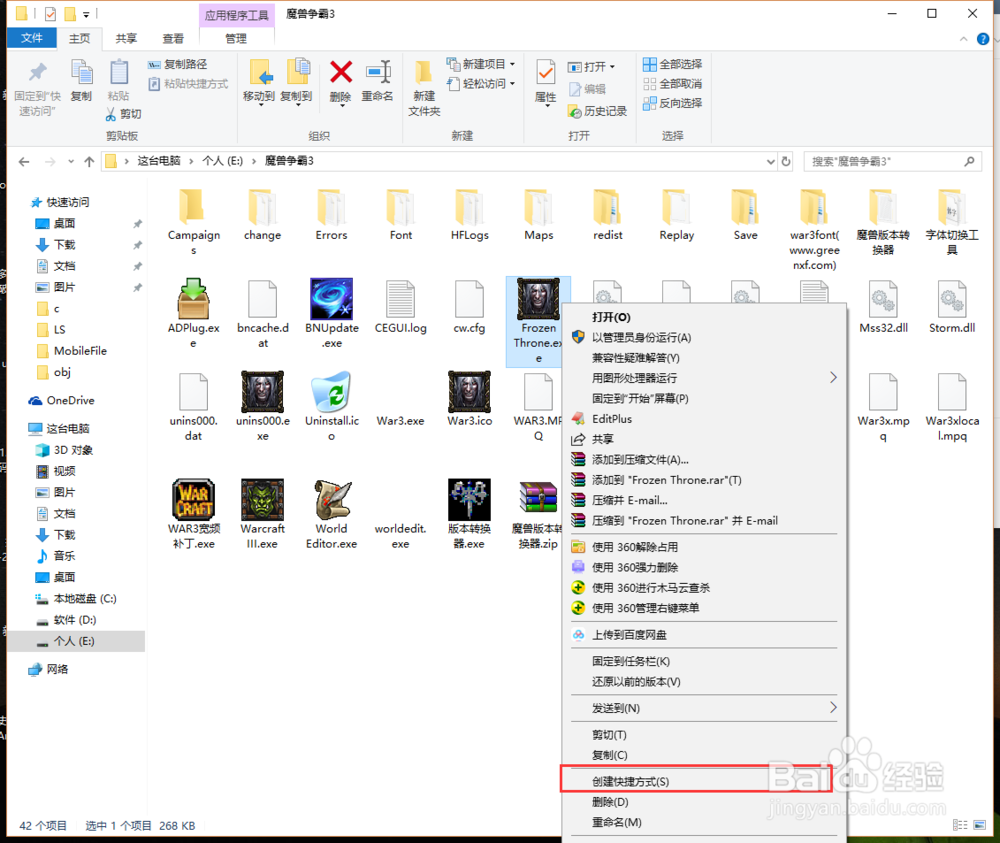The height and width of the screenshot is (843, 1000).
Task: Click Network in navigation pane
Action: (x=48, y=669)
